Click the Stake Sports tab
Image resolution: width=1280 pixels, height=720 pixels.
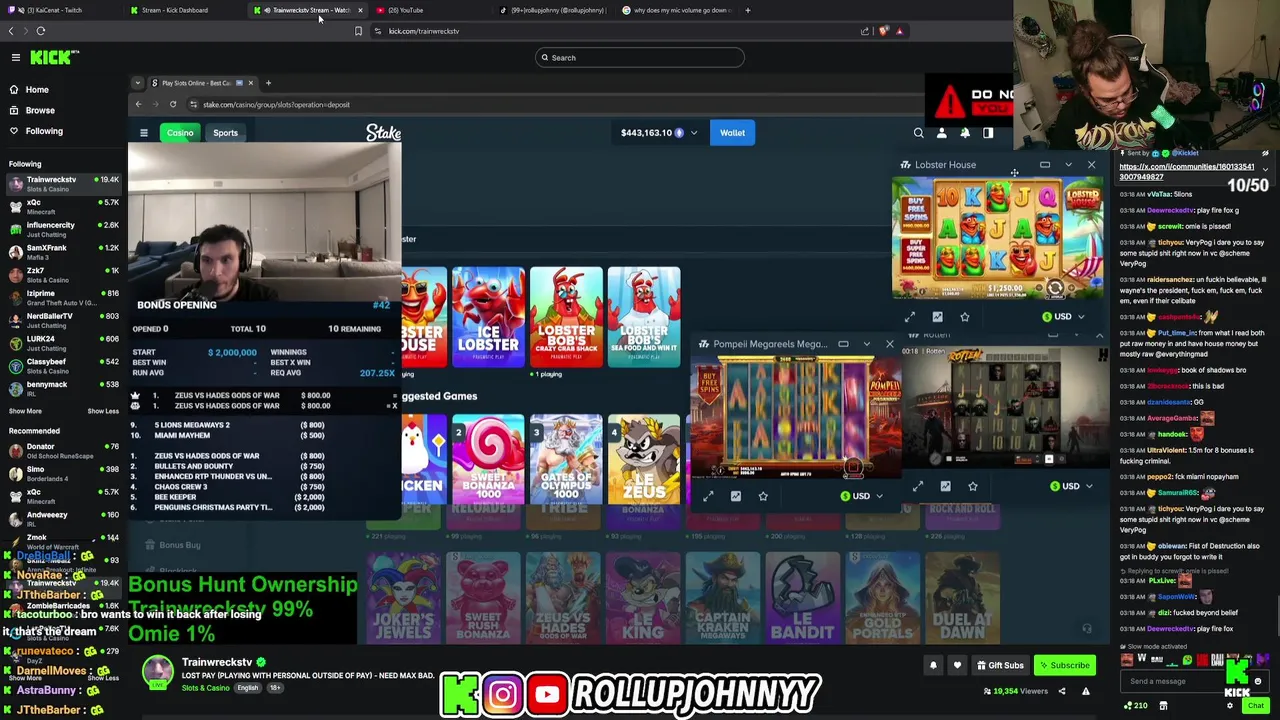pyautogui.click(x=225, y=133)
